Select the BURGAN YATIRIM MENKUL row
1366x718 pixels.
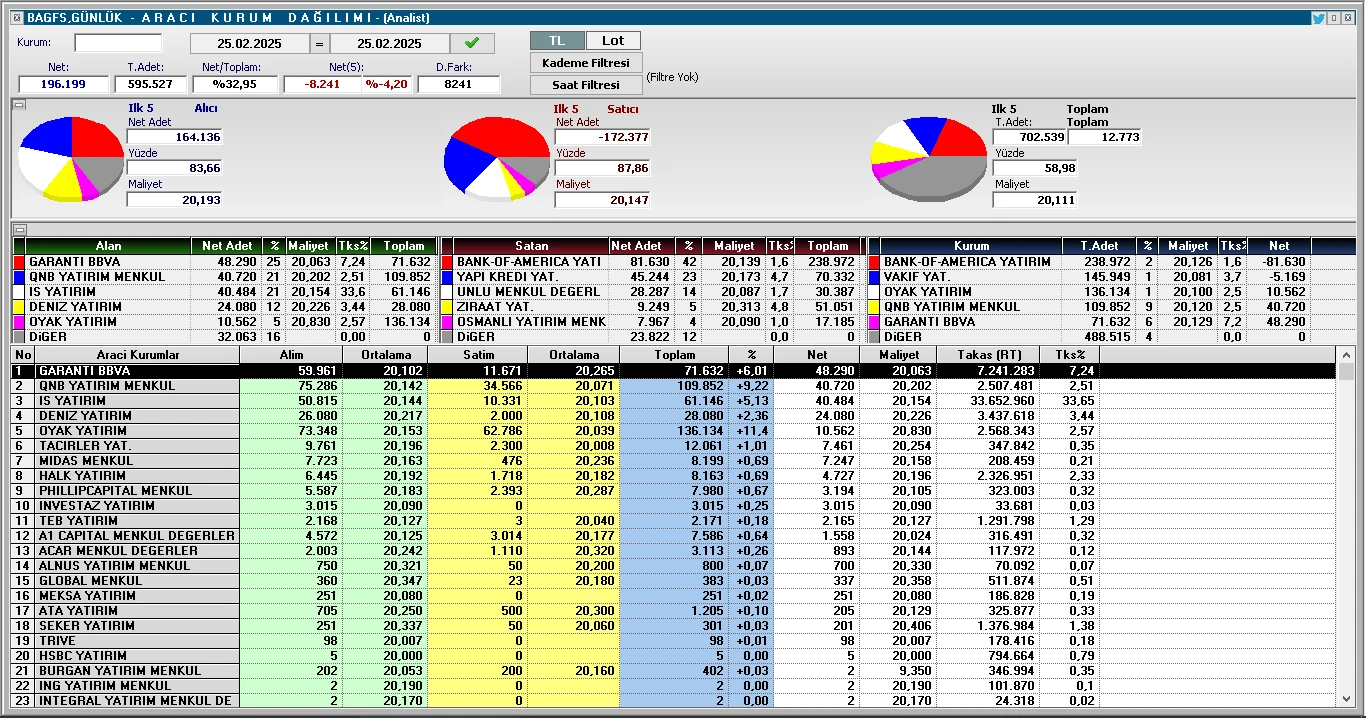click(x=675, y=671)
